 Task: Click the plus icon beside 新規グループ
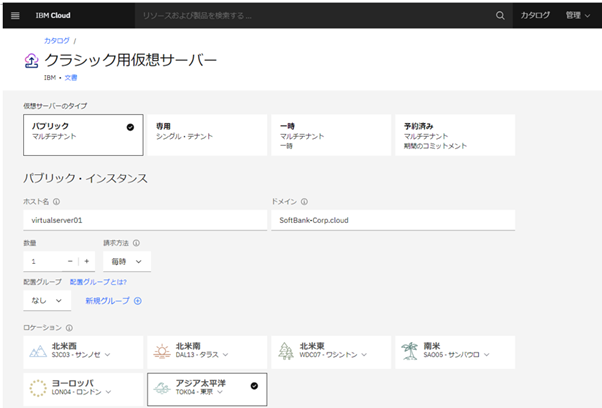tap(138, 300)
